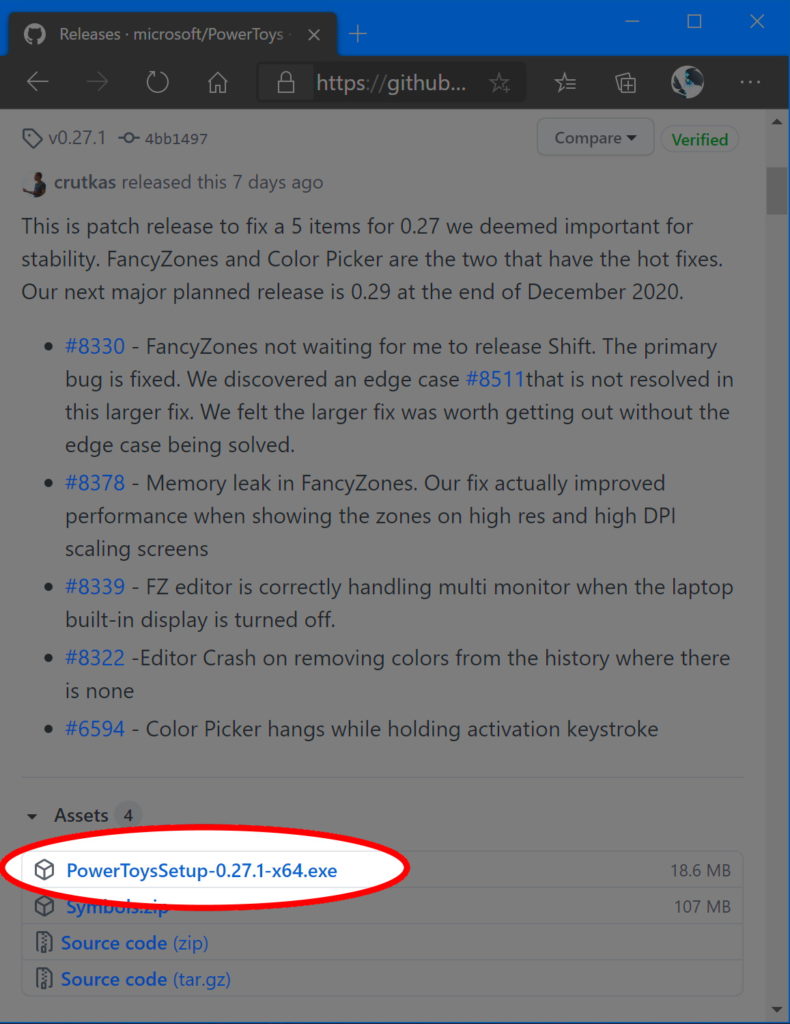
Task: Go back using the browser back arrow
Action: (38, 82)
